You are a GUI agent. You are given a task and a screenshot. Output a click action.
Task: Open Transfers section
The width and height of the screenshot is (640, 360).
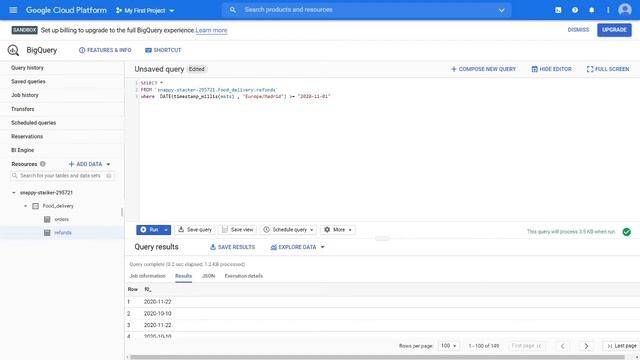point(23,109)
